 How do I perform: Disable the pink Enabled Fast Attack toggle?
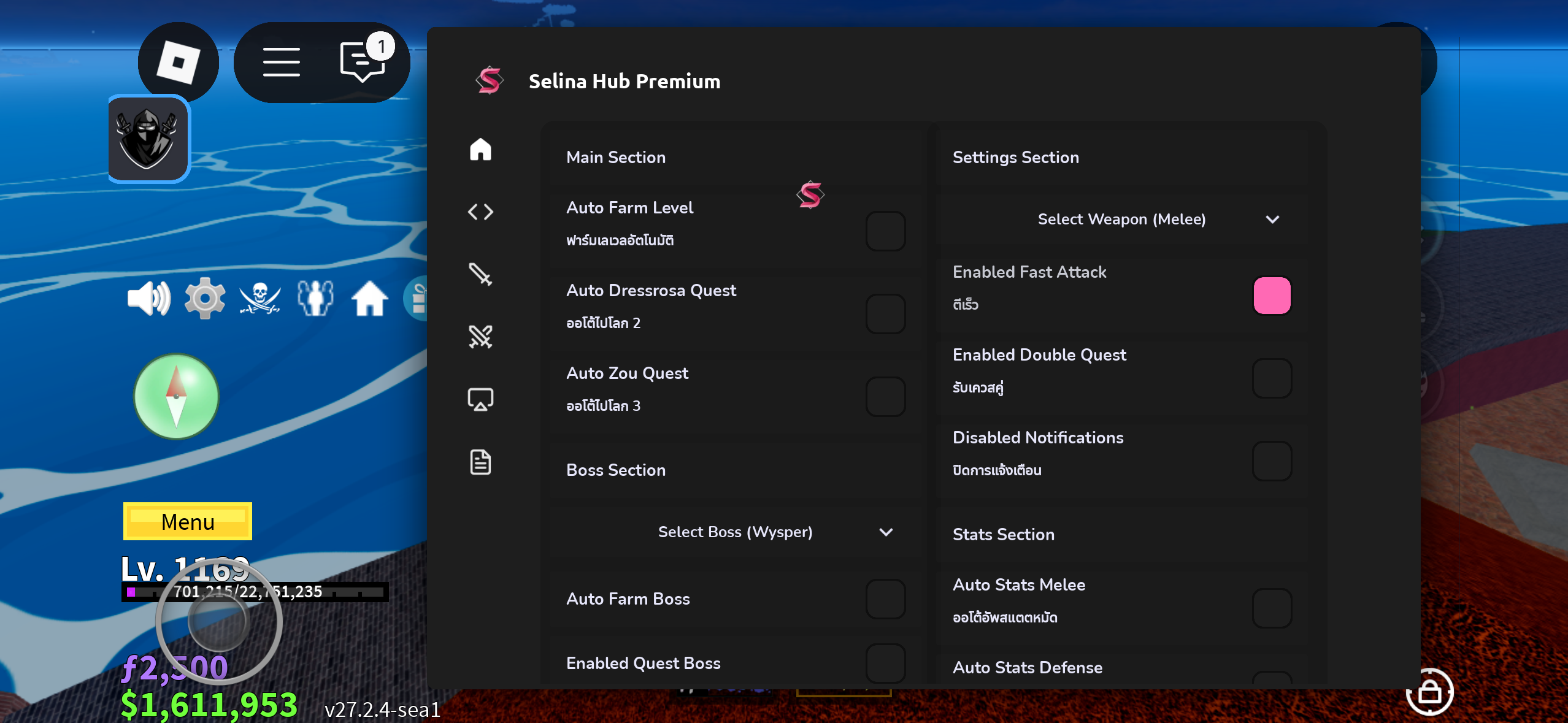point(1272,296)
